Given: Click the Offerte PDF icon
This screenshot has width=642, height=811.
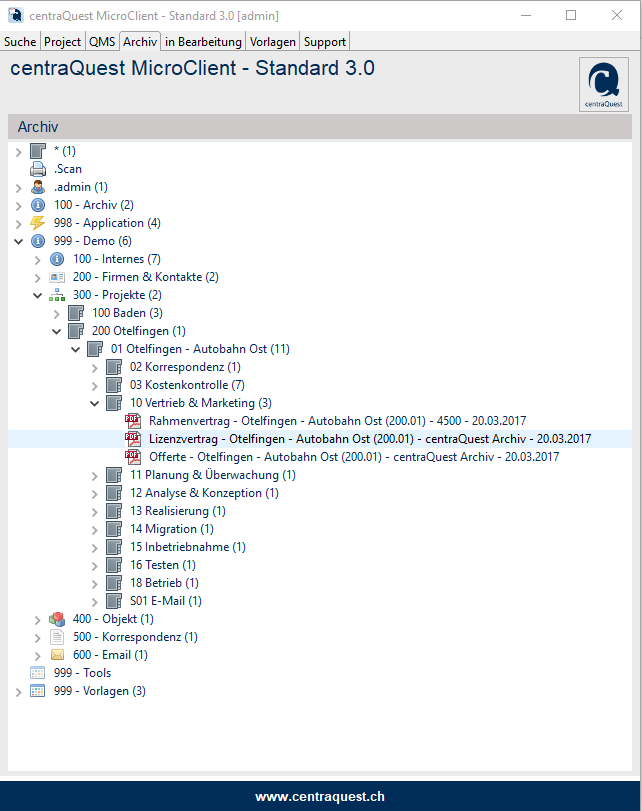Looking at the screenshot, I should click(133, 457).
